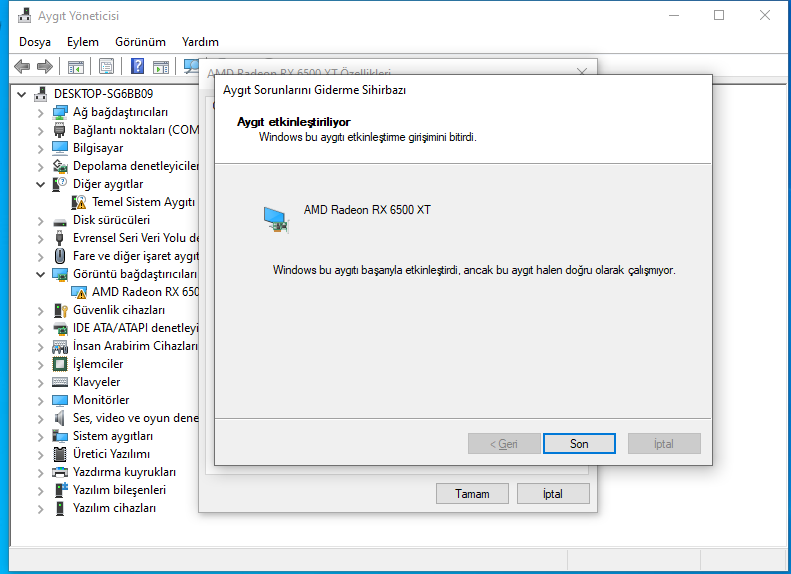Click the Klavyeler keyboard icon

click(x=60, y=382)
